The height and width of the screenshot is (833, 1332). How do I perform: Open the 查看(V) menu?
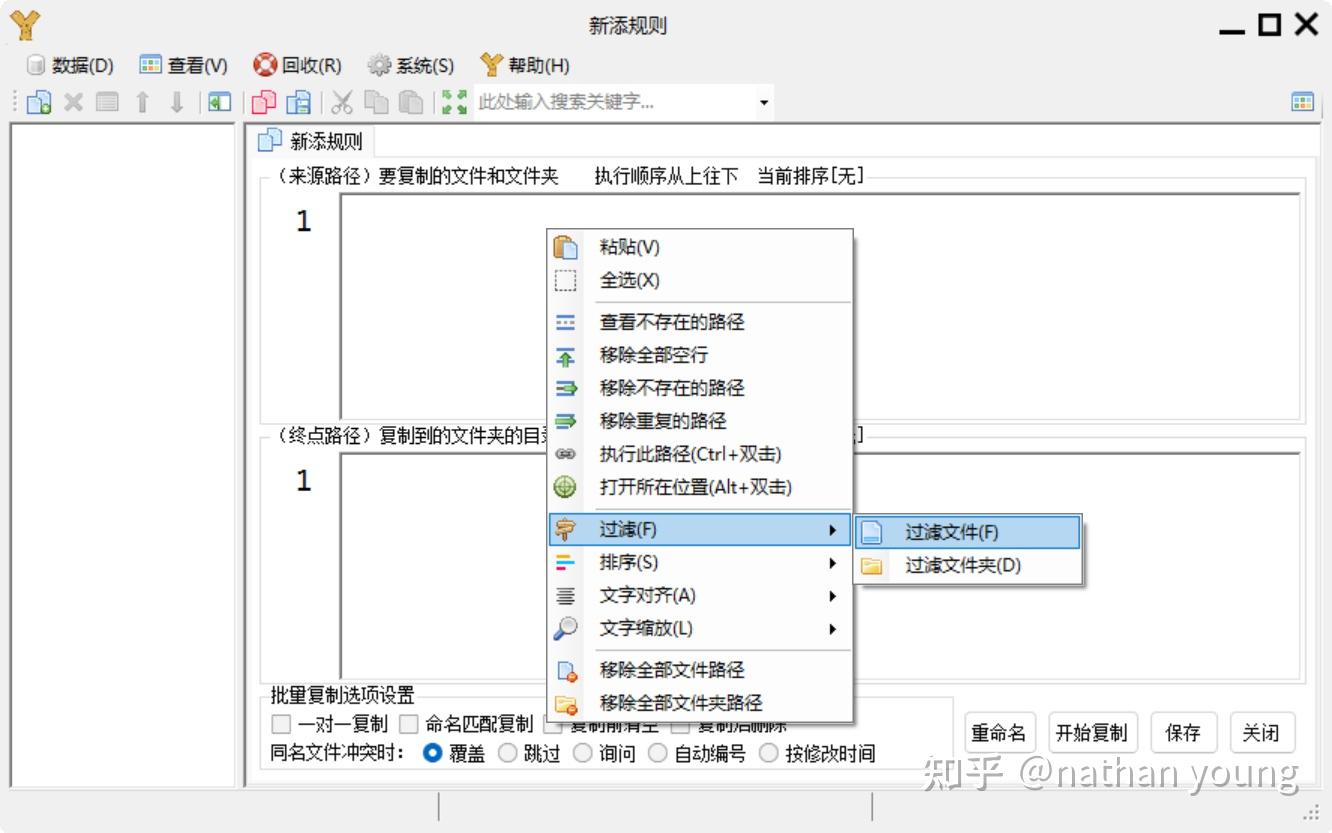pos(184,66)
